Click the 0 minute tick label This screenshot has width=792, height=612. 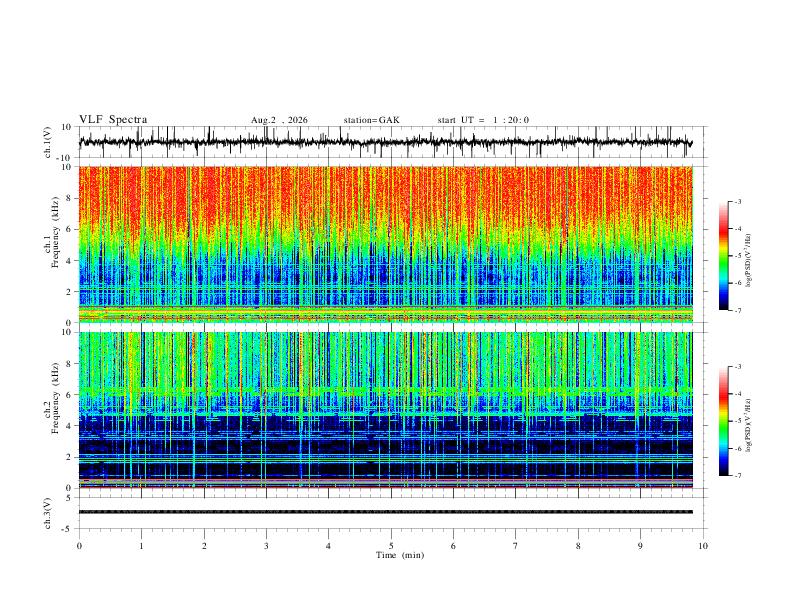coord(79,546)
